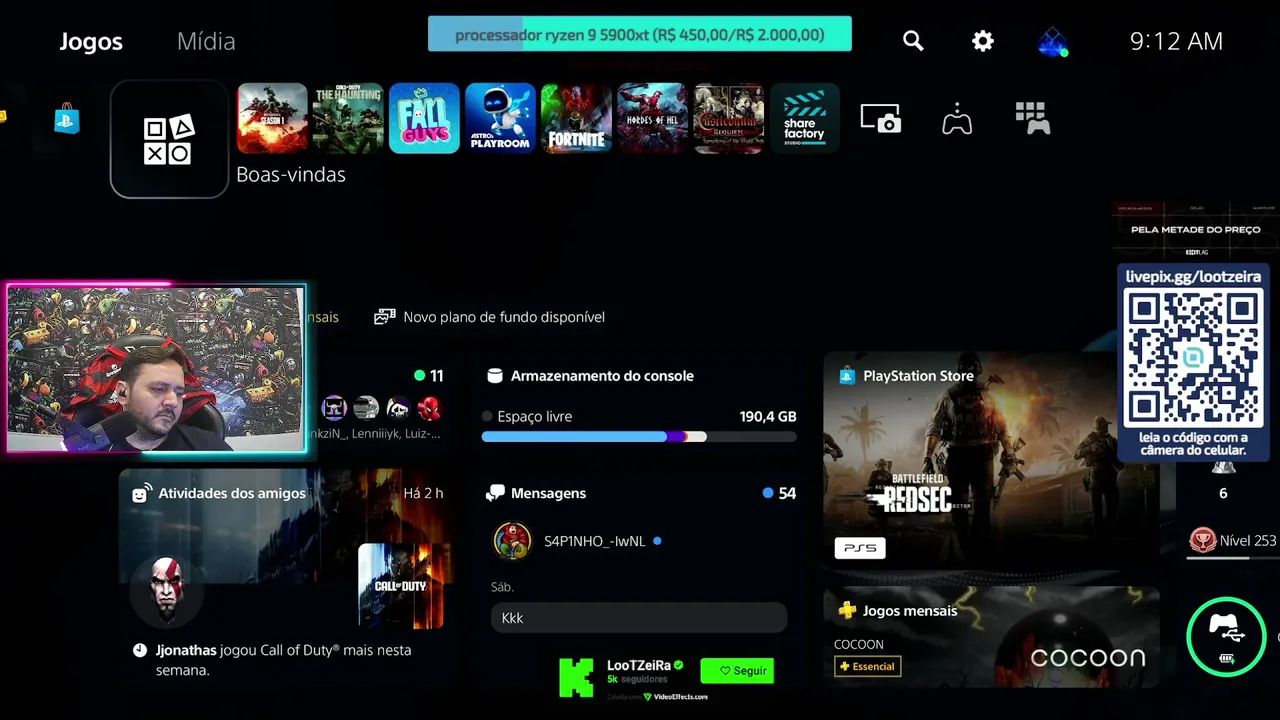
Task: Open the Essencial PS Plus badge
Action: (x=868, y=666)
